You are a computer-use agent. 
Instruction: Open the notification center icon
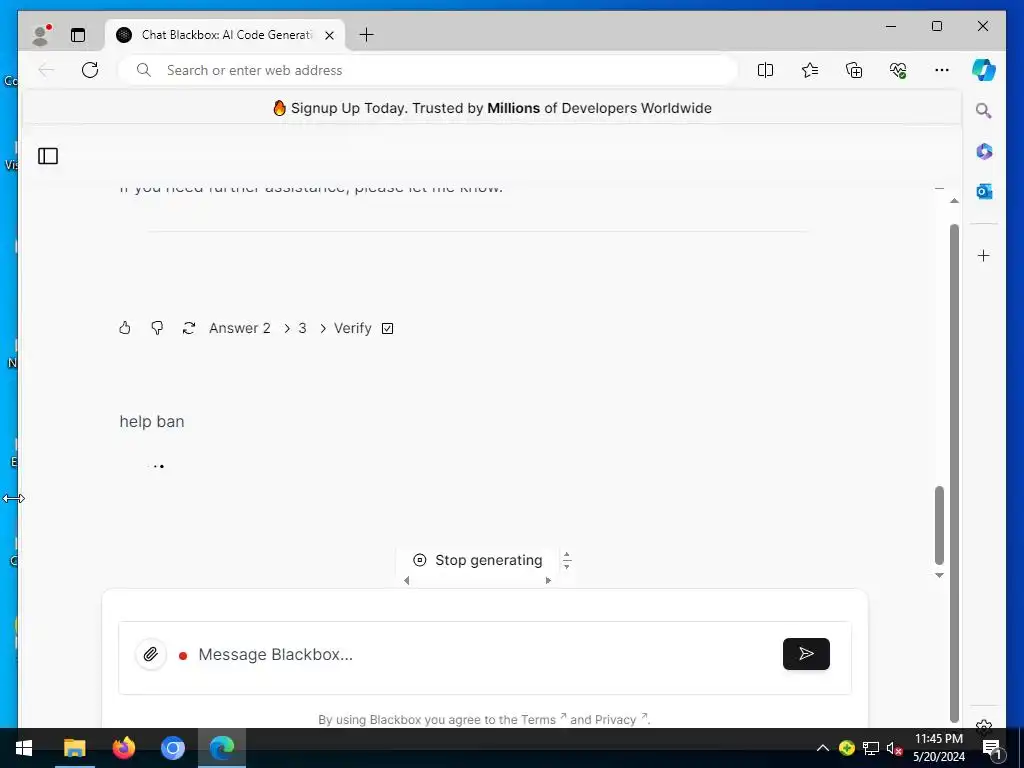tap(991, 748)
